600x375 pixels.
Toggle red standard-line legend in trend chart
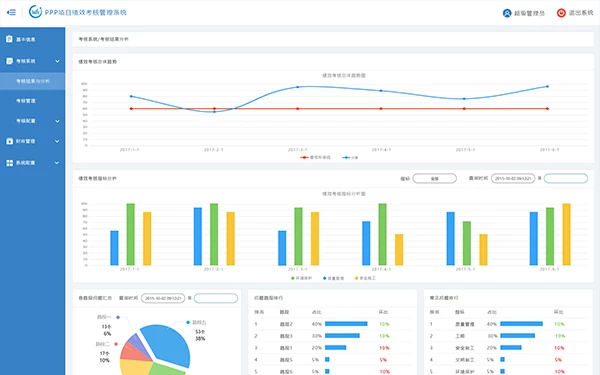[315, 157]
